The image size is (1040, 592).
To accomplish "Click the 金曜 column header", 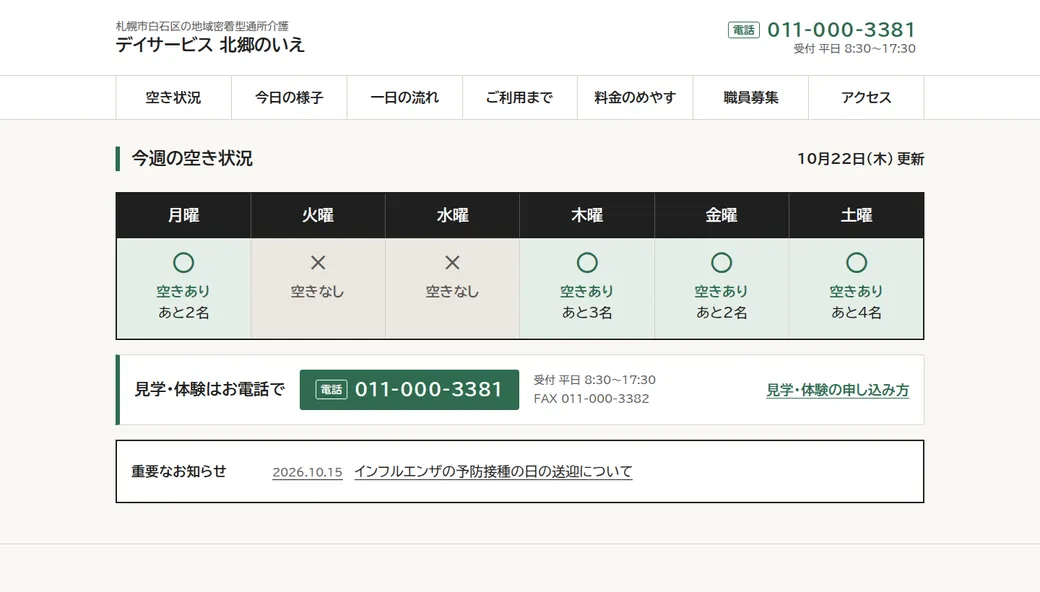I will (722, 215).
